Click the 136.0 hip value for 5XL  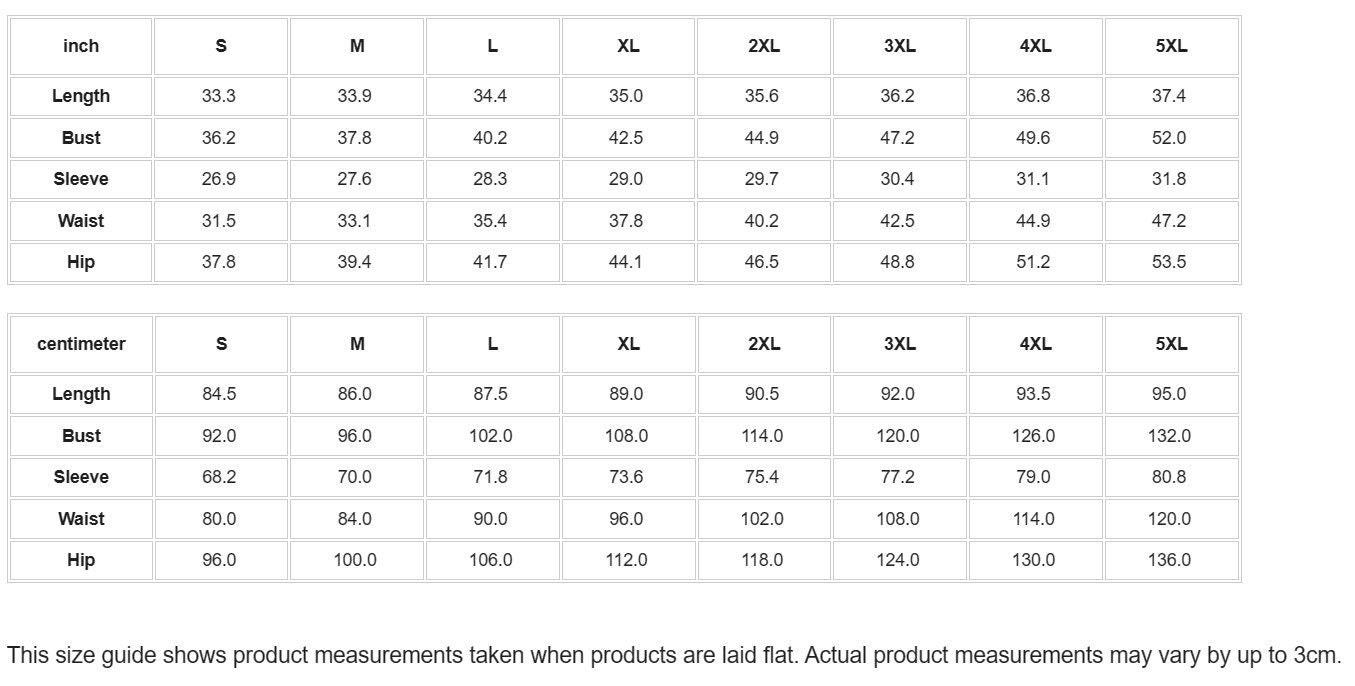tap(1169, 560)
